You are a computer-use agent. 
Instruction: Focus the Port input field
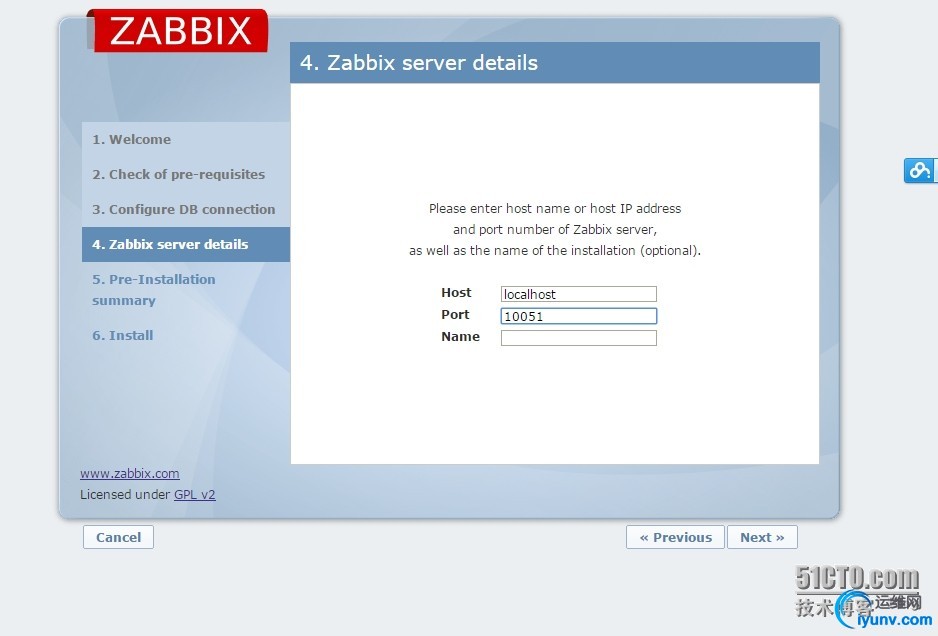point(578,316)
